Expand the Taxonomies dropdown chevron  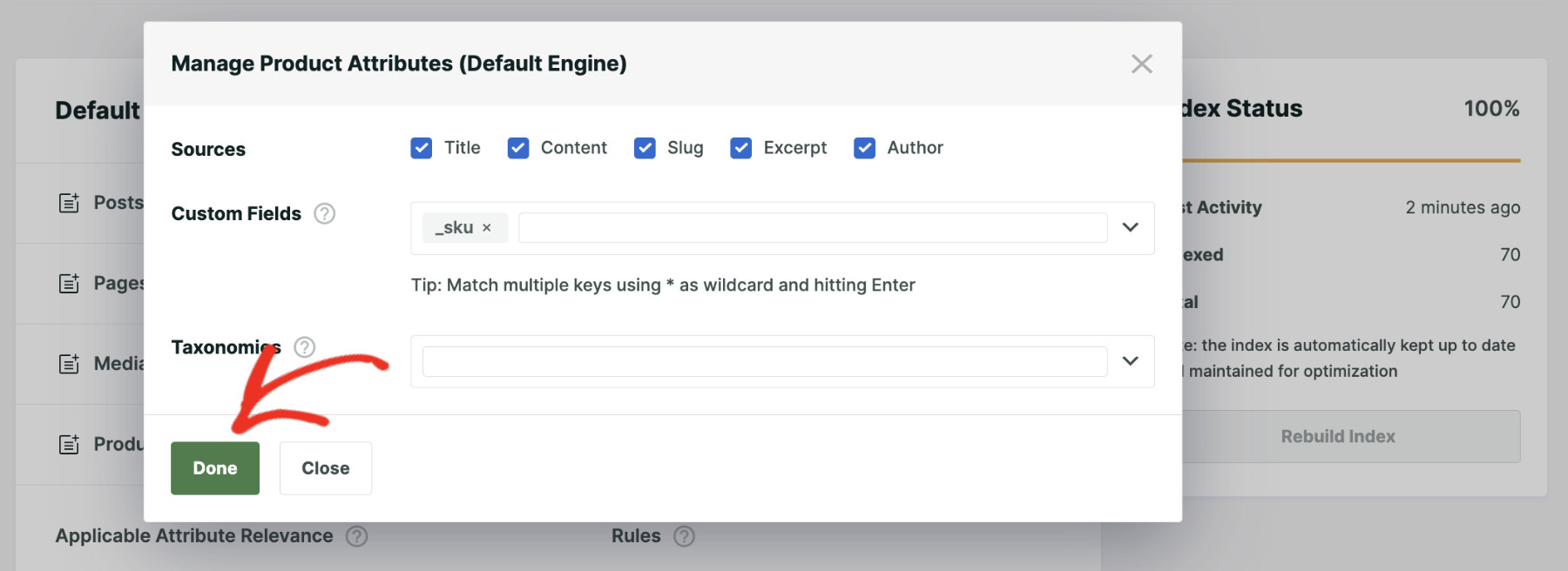(1131, 361)
